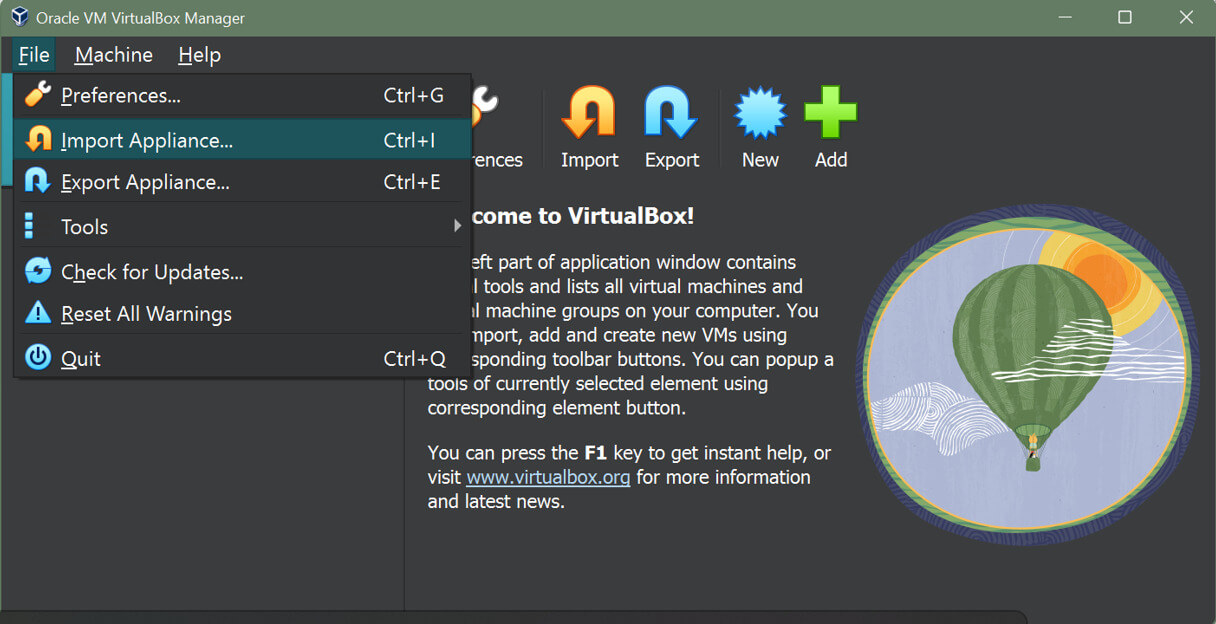Open the www.virtualbox.org link
The image size is (1216, 624).
[548, 477]
